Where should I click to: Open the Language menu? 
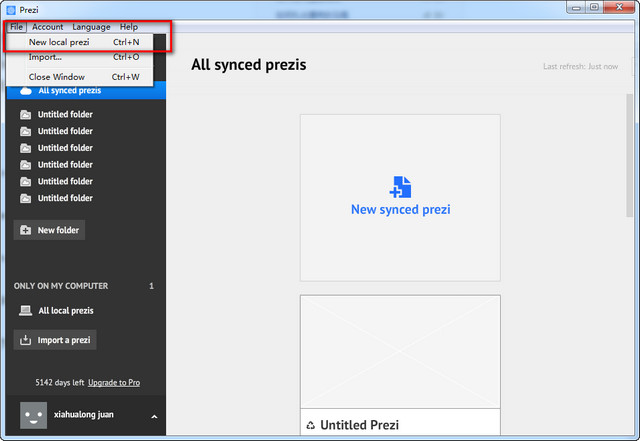91,27
